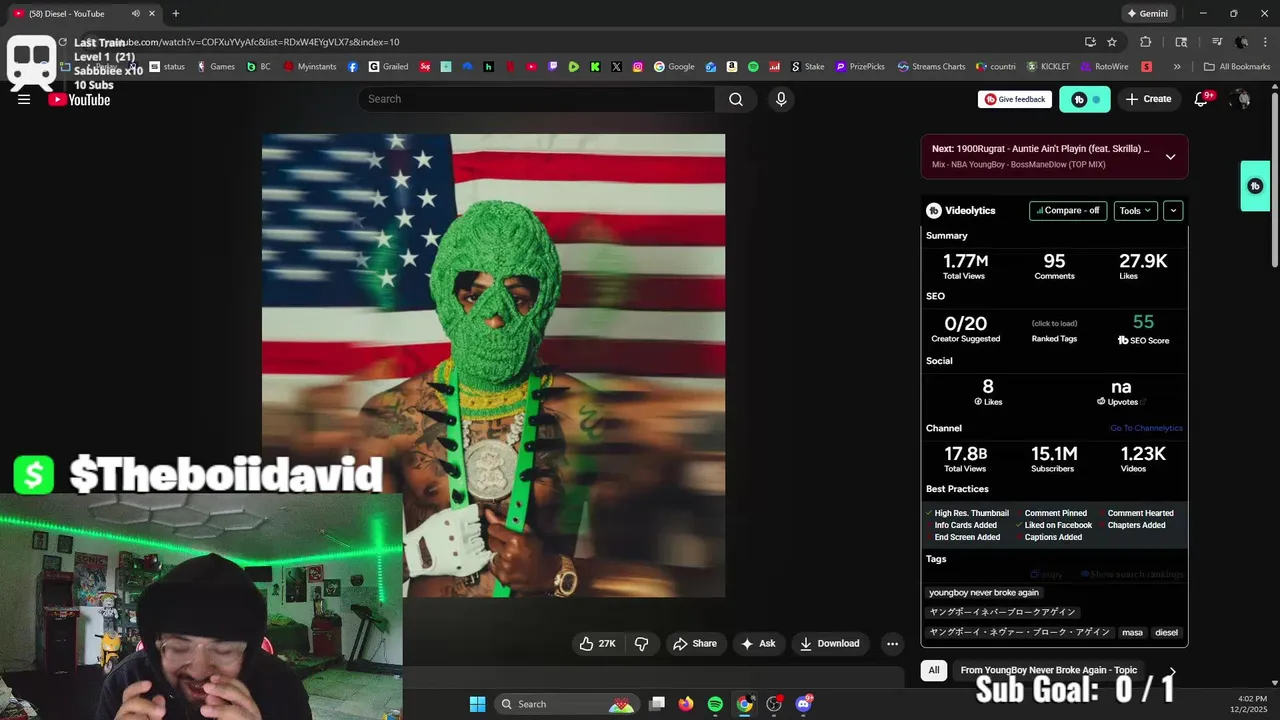Open Task View on the taskbar
The height and width of the screenshot is (720, 1280).
point(657,704)
